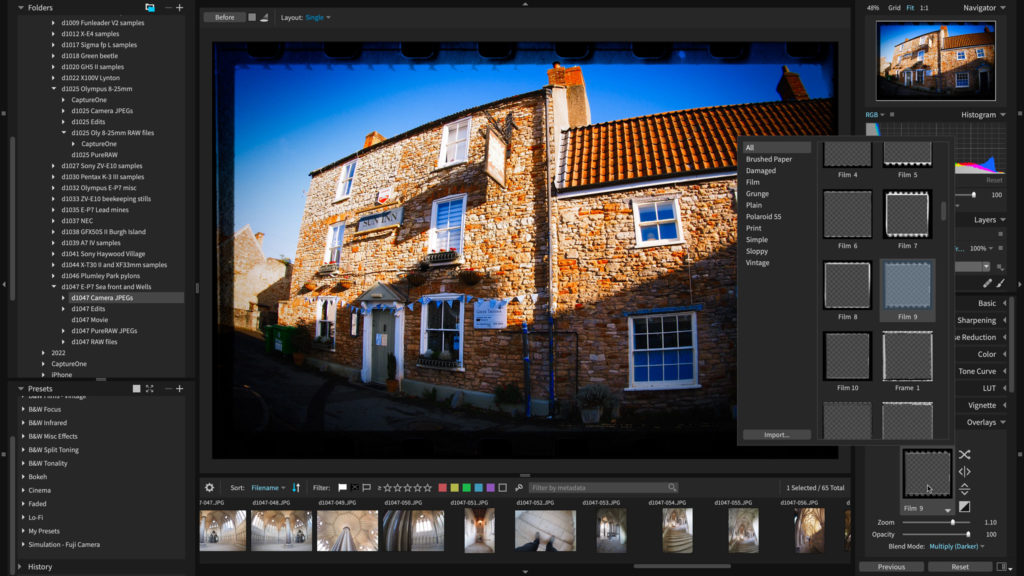The width and height of the screenshot is (1024, 576).
Task: Click the solid square view icon near Before
Action: [x=252, y=18]
